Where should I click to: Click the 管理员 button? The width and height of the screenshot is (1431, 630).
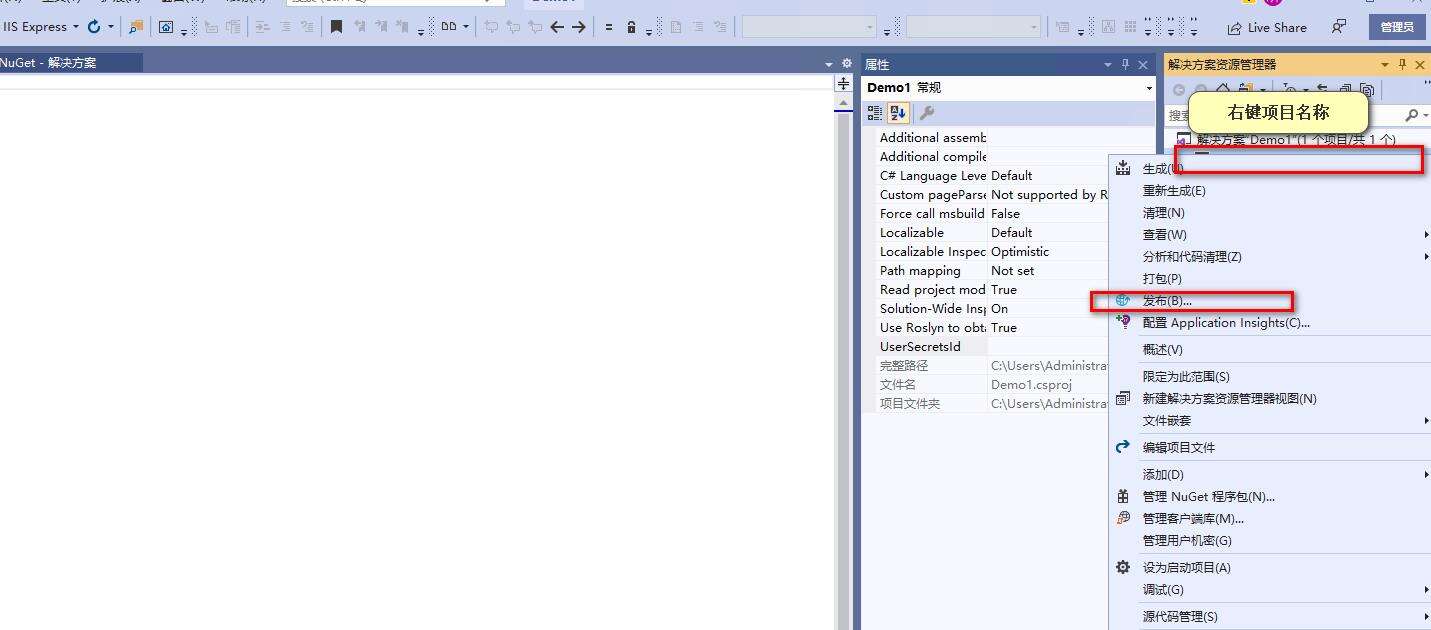1396,27
